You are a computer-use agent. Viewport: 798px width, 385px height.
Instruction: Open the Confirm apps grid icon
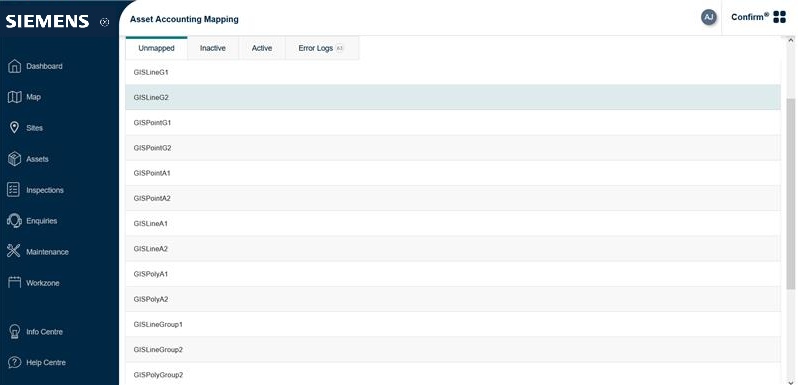tap(779, 17)
